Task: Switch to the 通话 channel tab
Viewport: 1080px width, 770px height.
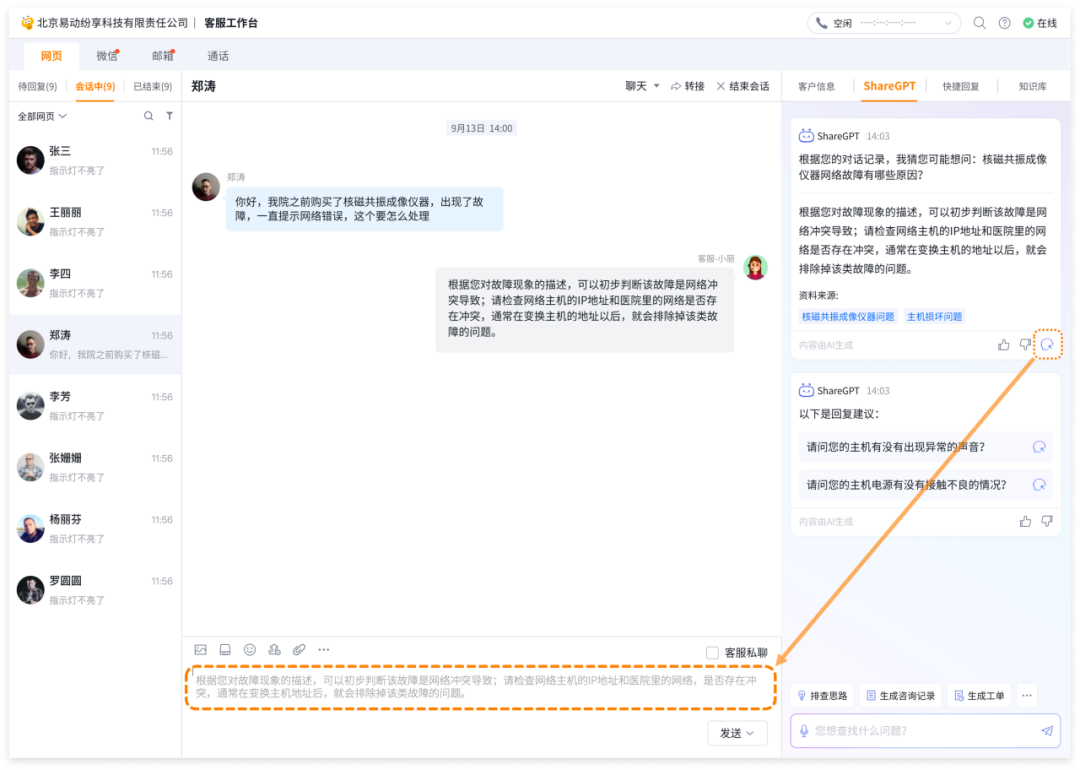Action: coord(218,56)
